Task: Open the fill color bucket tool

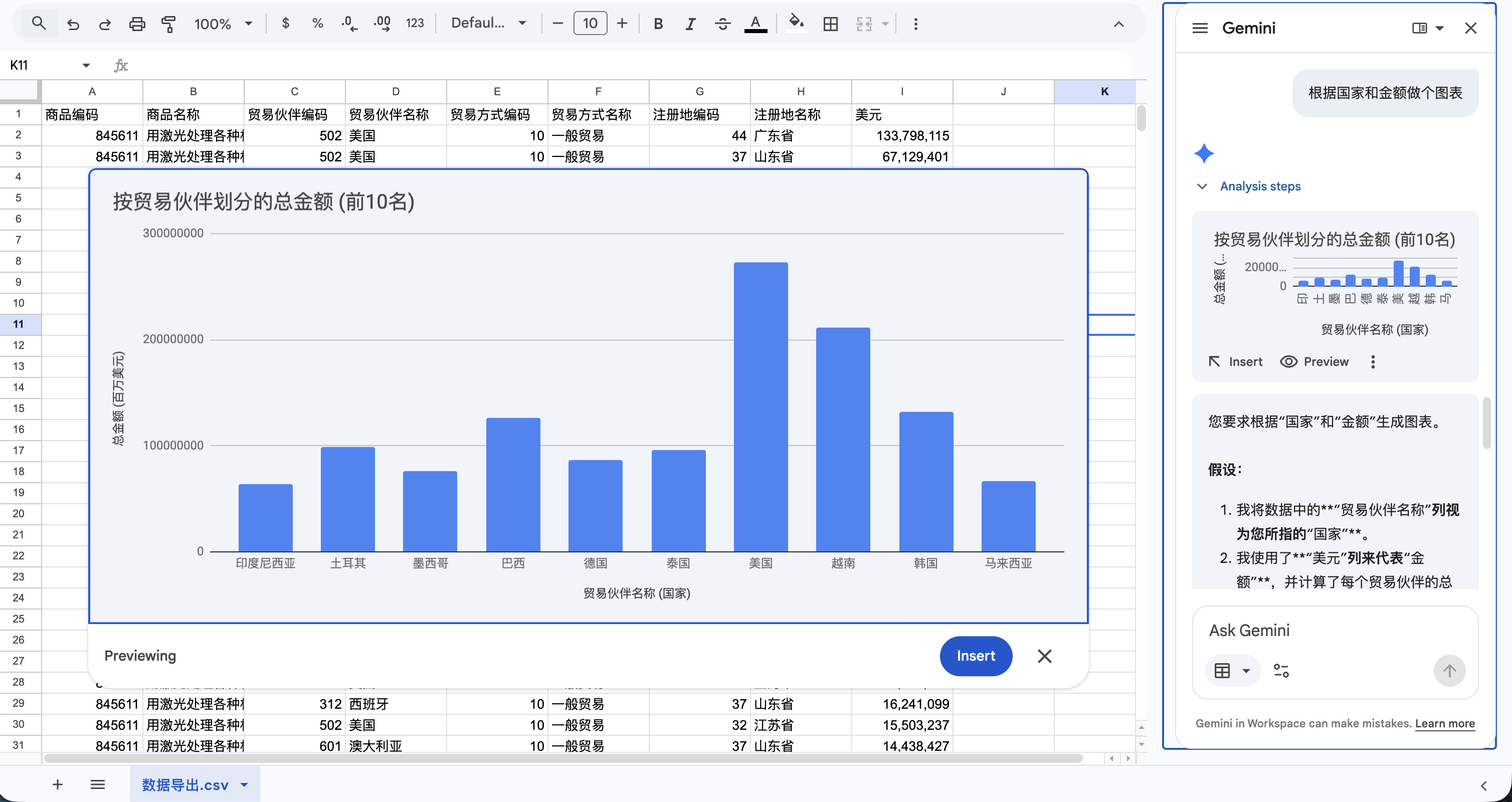Action: pos(795,24)
